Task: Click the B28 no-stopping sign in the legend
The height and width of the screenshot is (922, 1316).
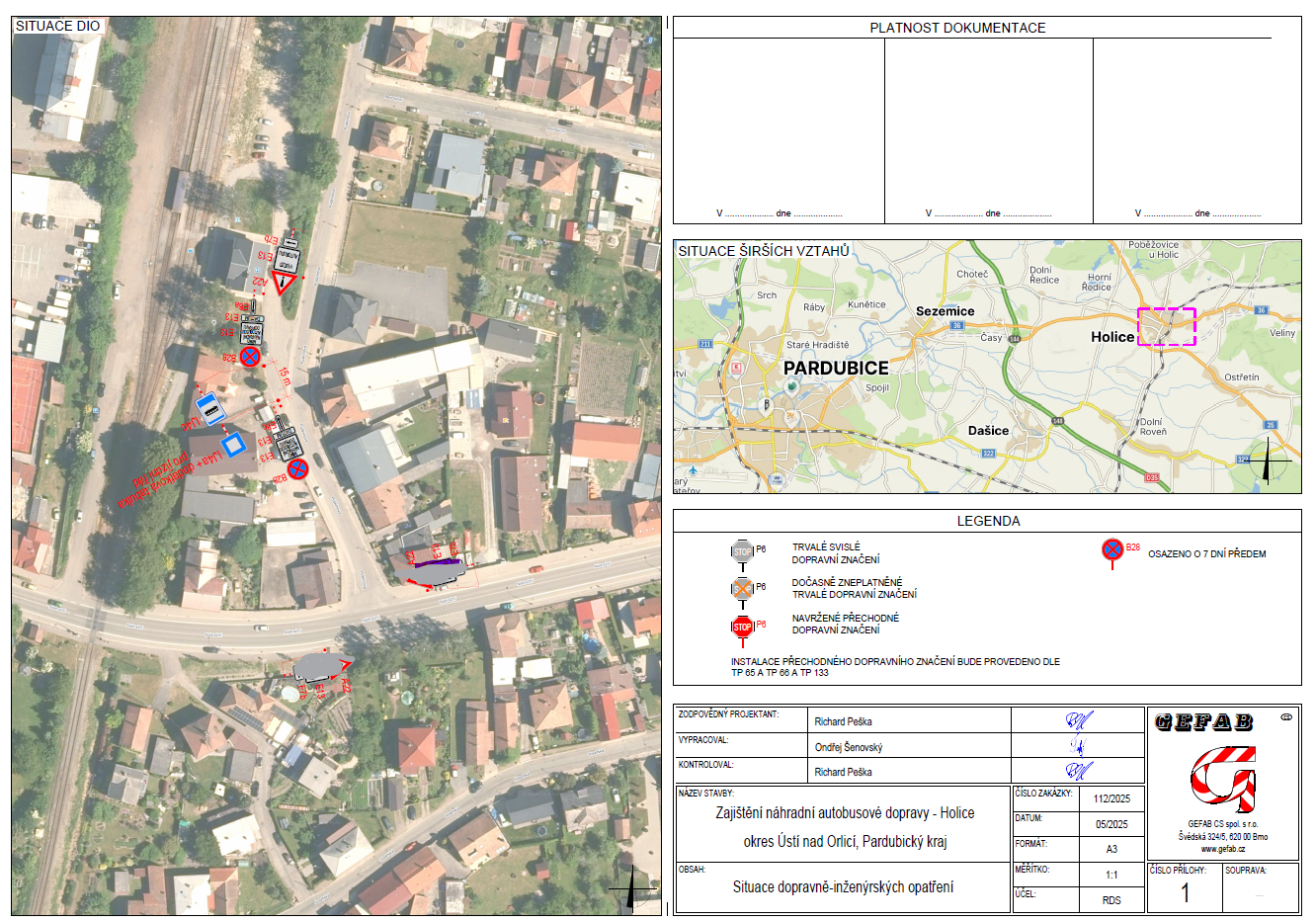Action: pos(1112,550)
